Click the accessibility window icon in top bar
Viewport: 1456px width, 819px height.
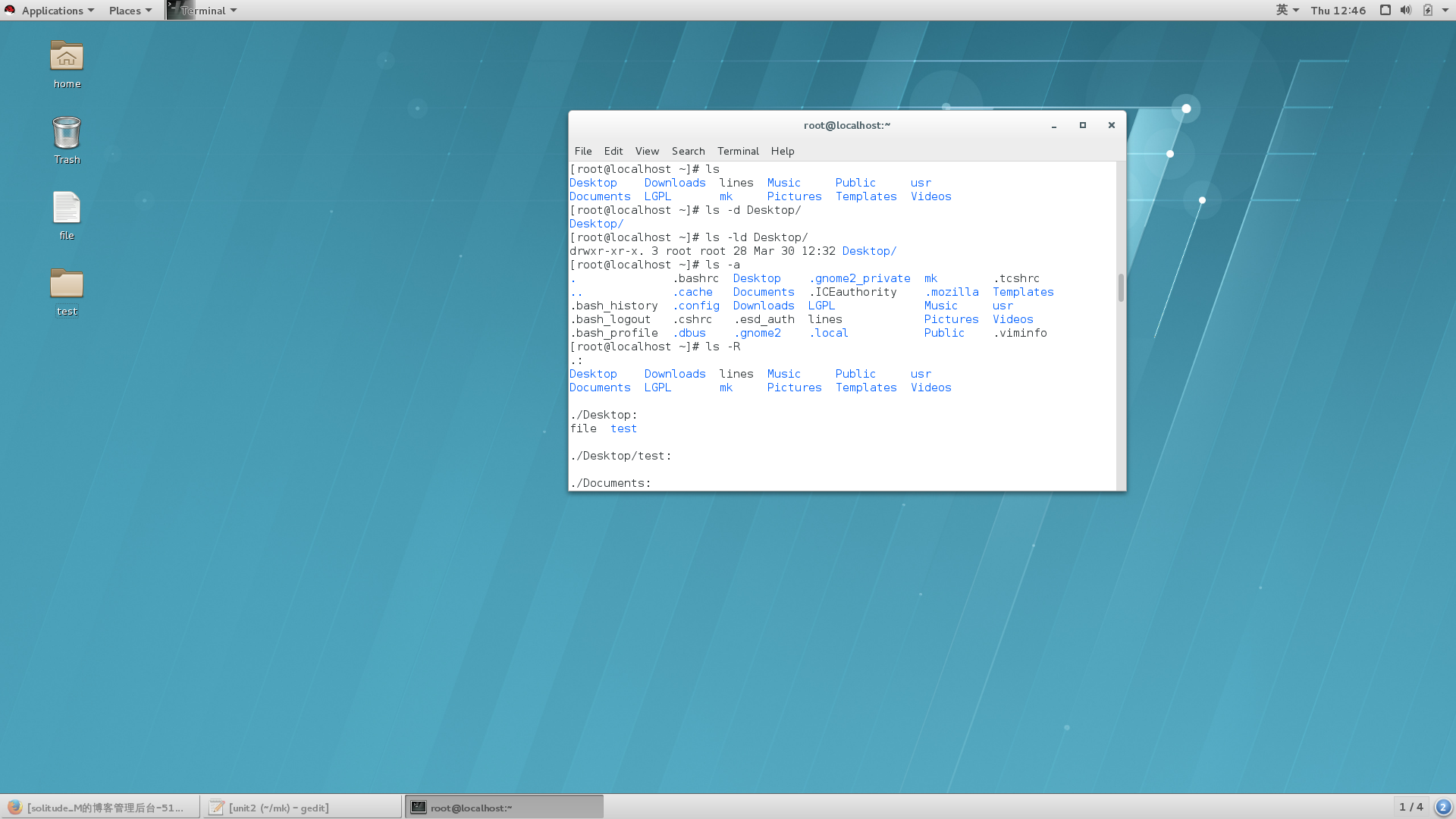point(1385,10)
